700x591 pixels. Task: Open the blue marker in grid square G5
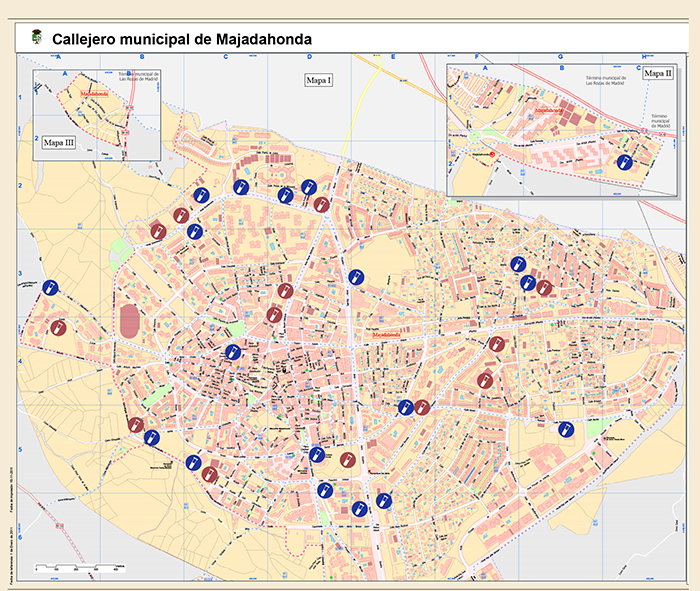click(x=566, y=429)
